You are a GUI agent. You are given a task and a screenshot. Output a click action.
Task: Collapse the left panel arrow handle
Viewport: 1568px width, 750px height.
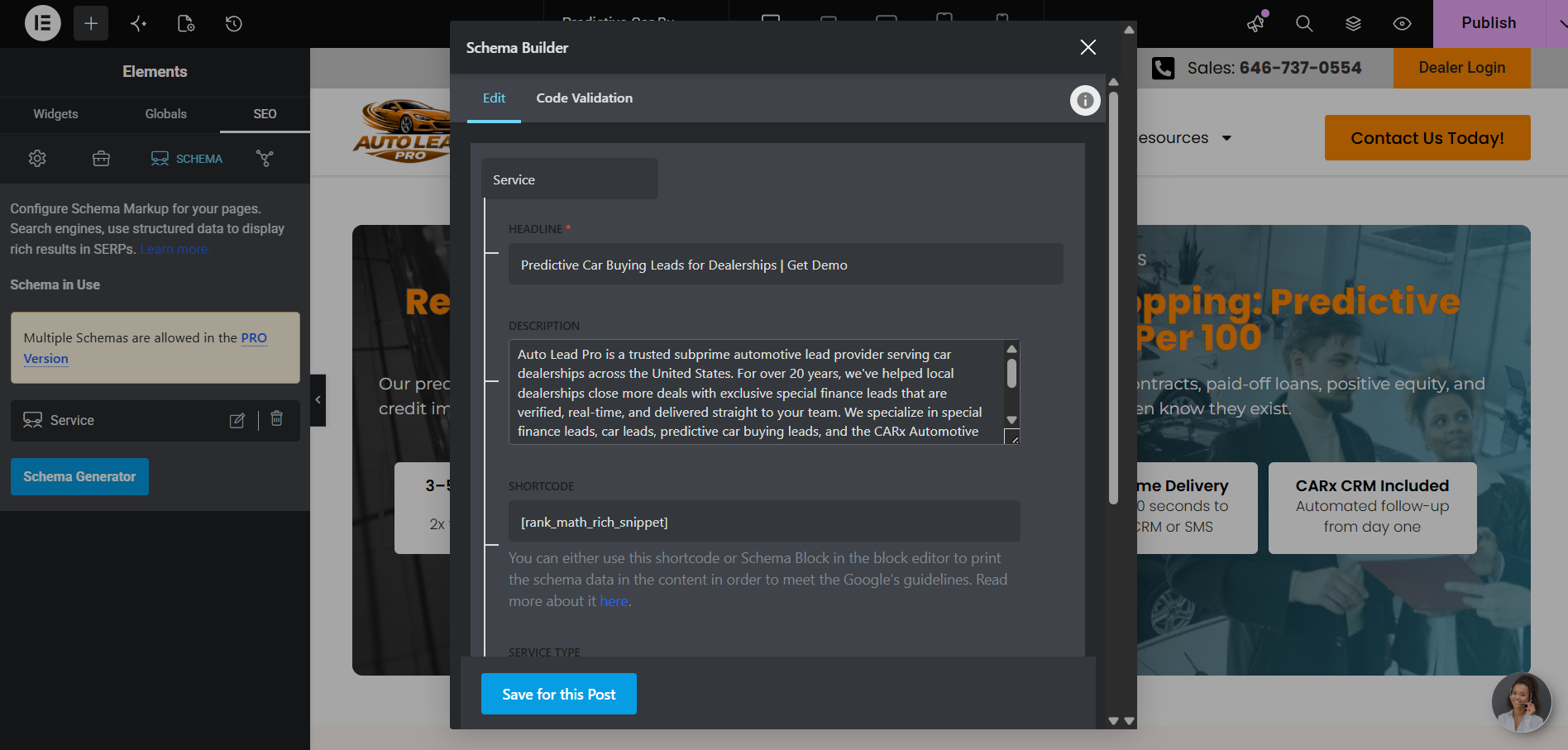coord(318,399)
